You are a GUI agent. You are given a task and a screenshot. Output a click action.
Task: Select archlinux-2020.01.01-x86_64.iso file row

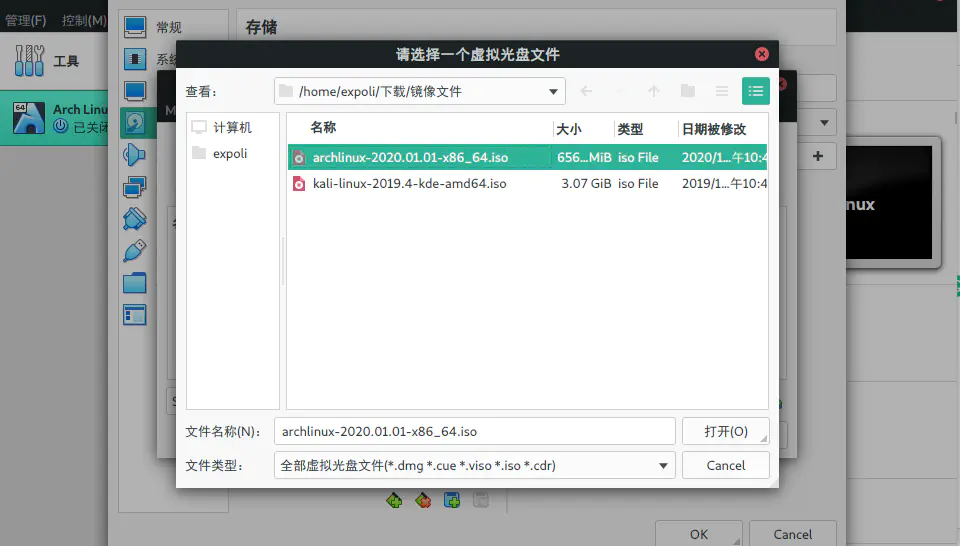[527, 157]
